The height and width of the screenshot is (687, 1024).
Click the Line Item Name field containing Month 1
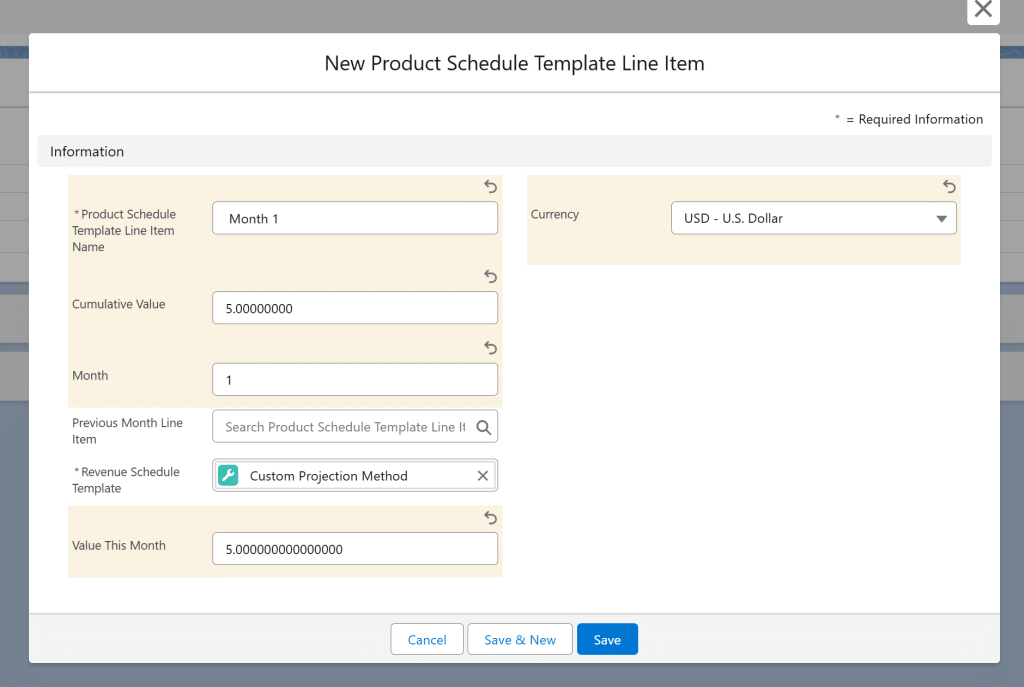click(x=354, y=219)
